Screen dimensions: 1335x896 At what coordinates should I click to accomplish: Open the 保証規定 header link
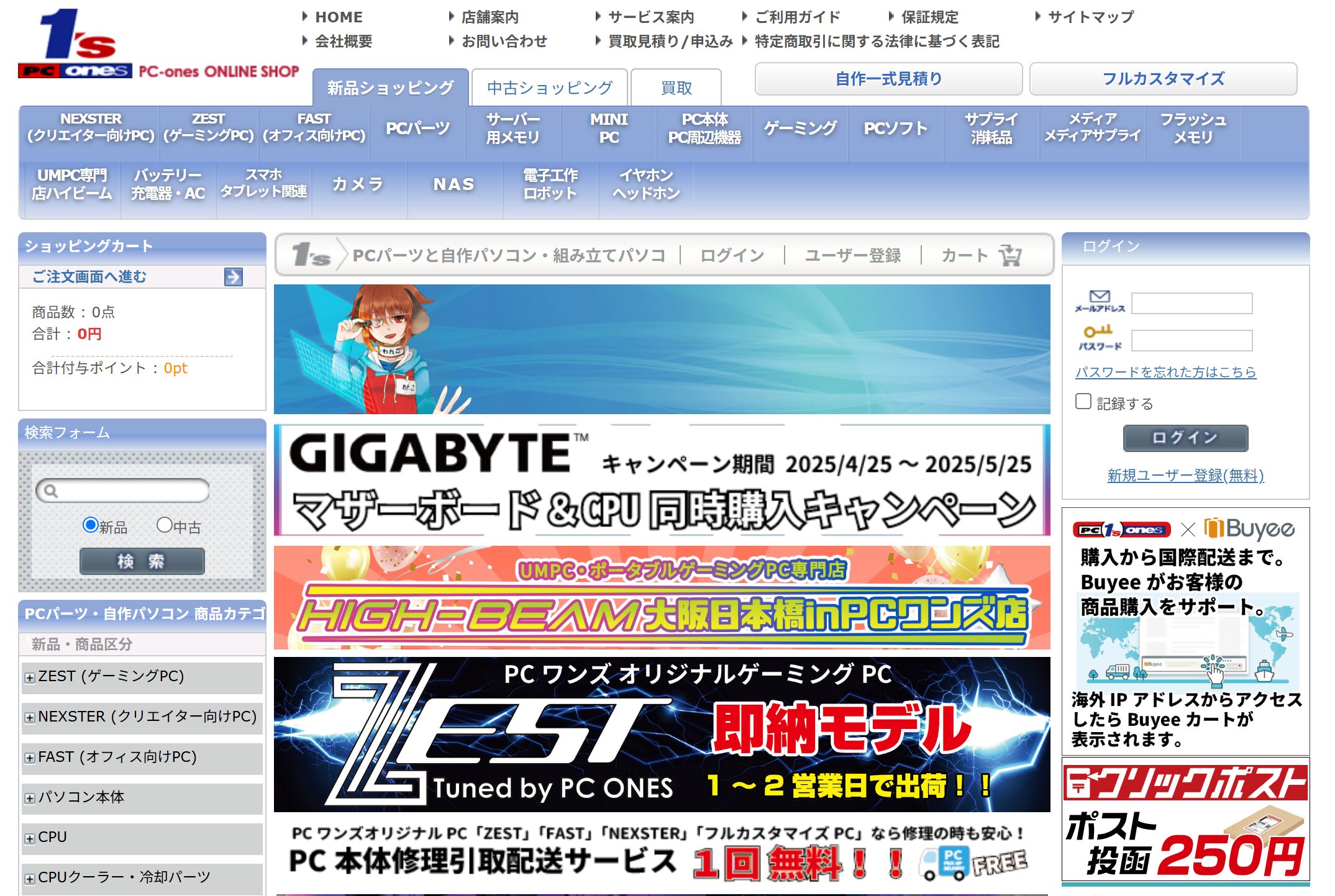[x=930, y=17]
